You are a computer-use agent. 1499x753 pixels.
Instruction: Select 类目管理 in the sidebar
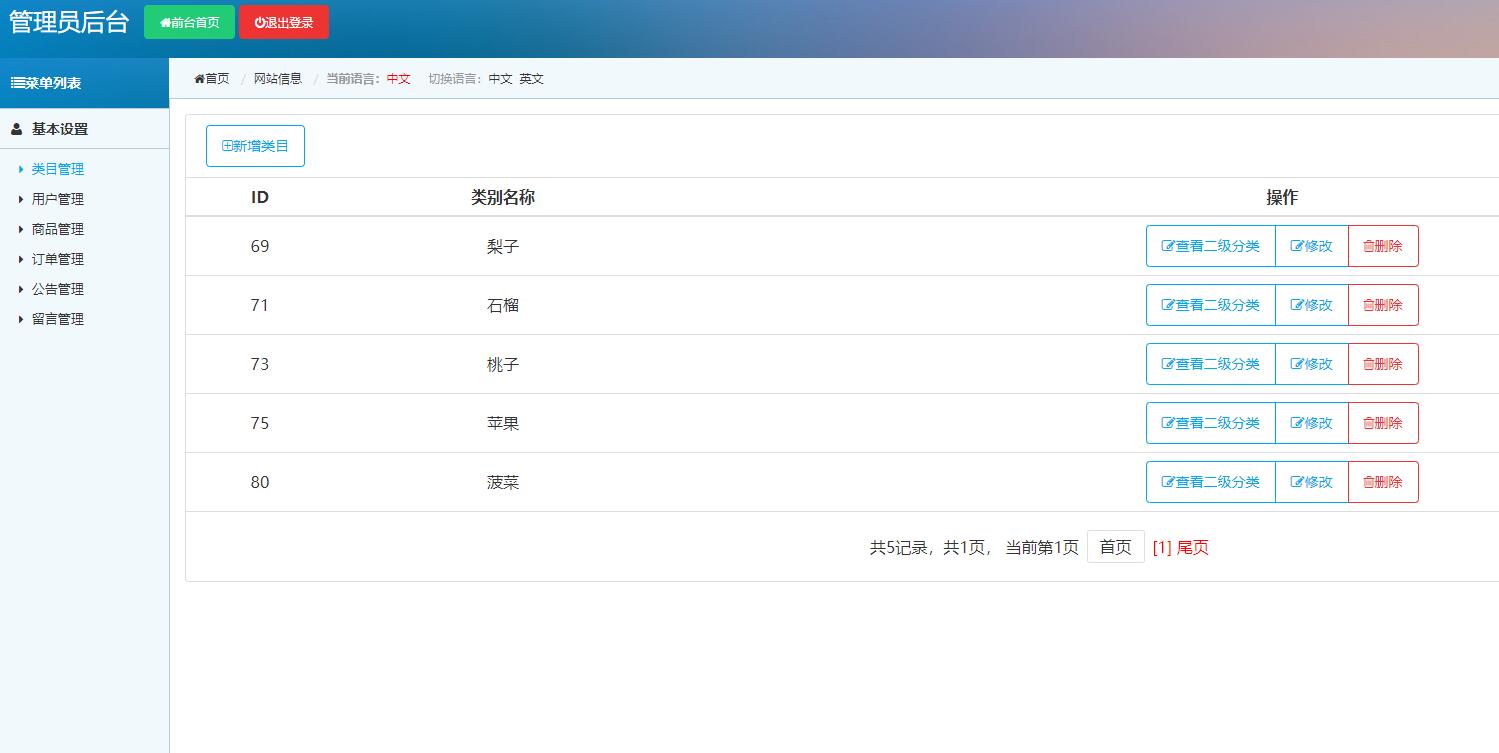click(58, 169)
